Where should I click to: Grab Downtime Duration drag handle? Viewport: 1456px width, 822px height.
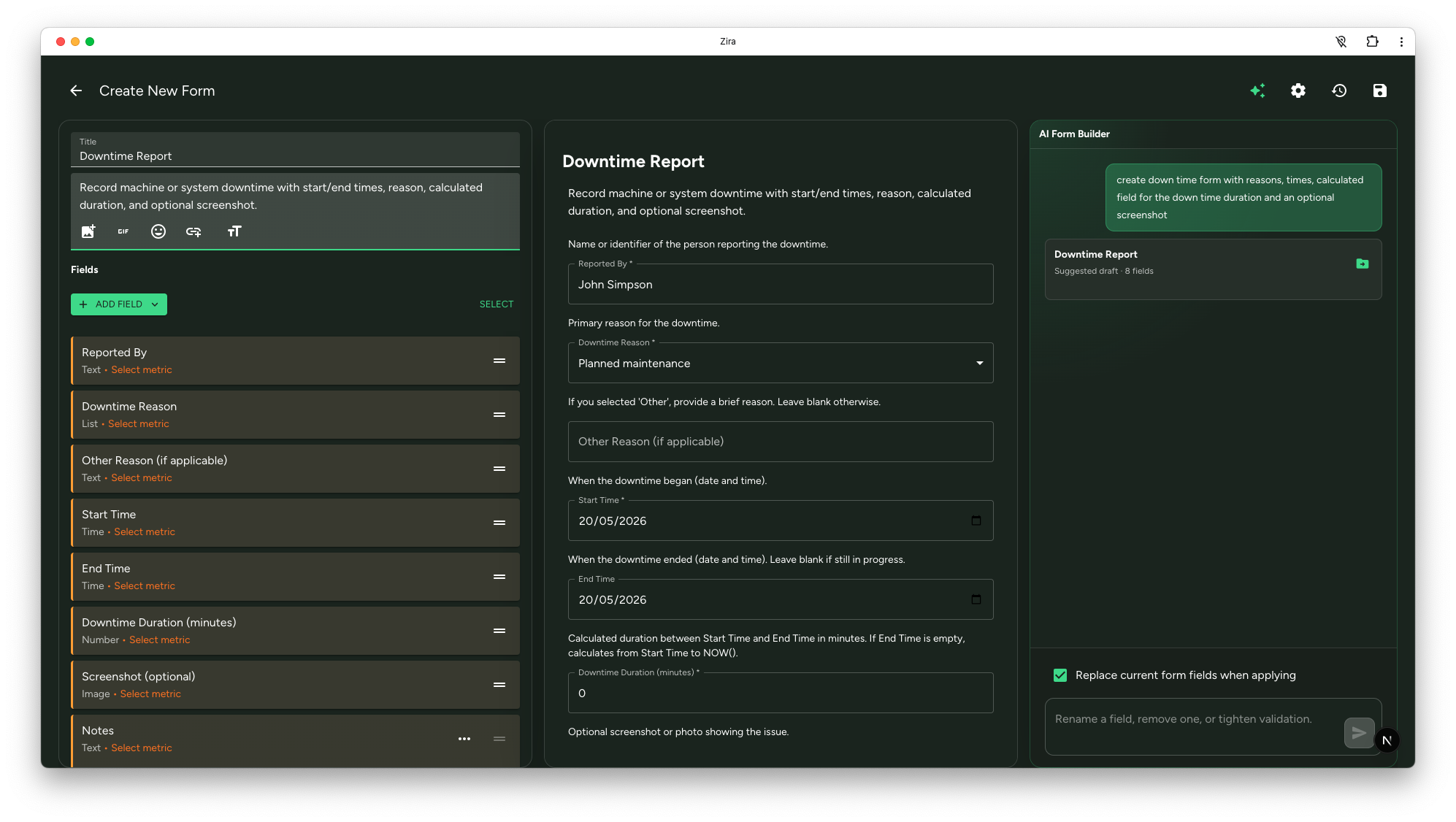pos(499,631)
